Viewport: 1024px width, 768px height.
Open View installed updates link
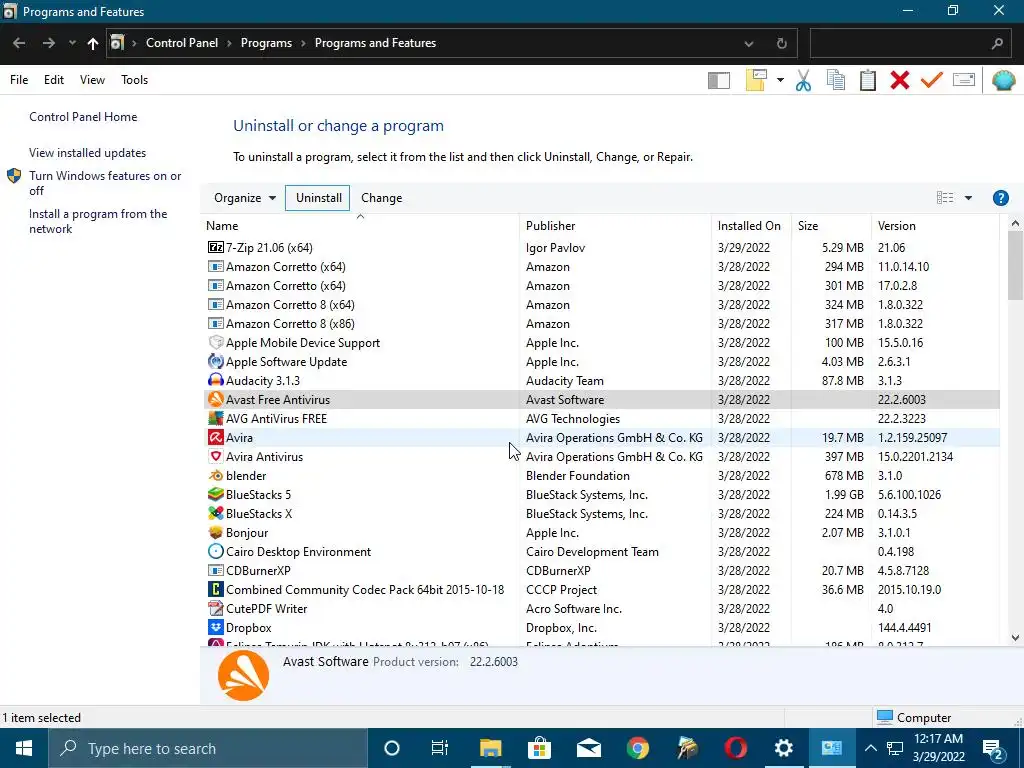click(x=88, y=153)
